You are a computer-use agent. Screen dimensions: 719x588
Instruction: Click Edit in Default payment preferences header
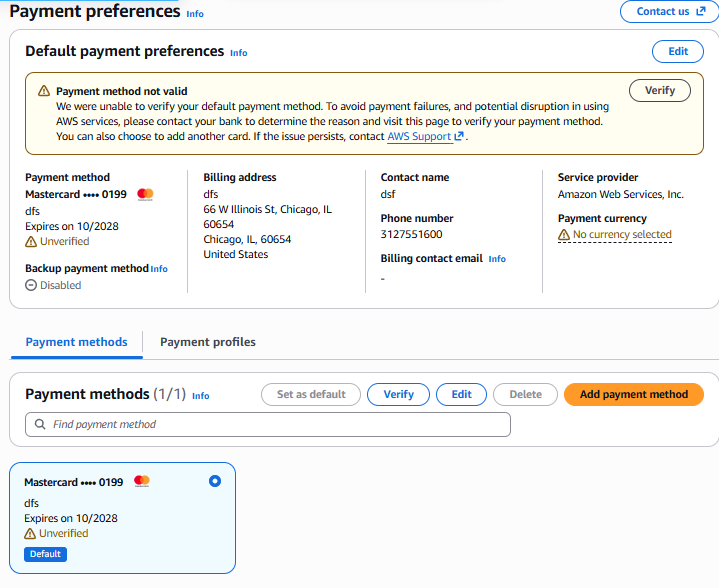678,51
